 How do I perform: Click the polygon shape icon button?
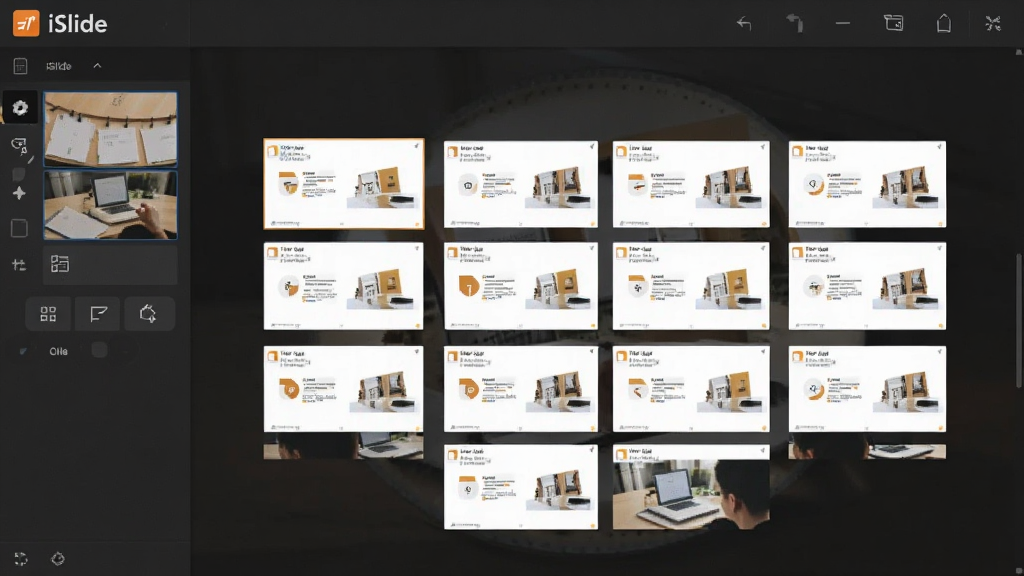click(148, 314)
